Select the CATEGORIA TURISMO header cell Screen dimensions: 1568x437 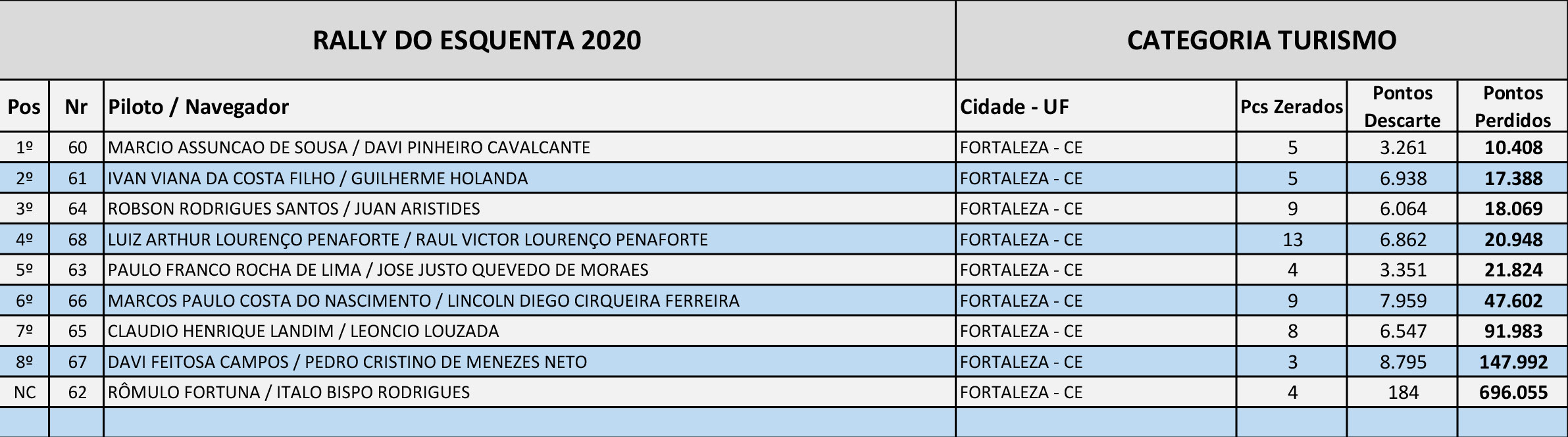1261,40
